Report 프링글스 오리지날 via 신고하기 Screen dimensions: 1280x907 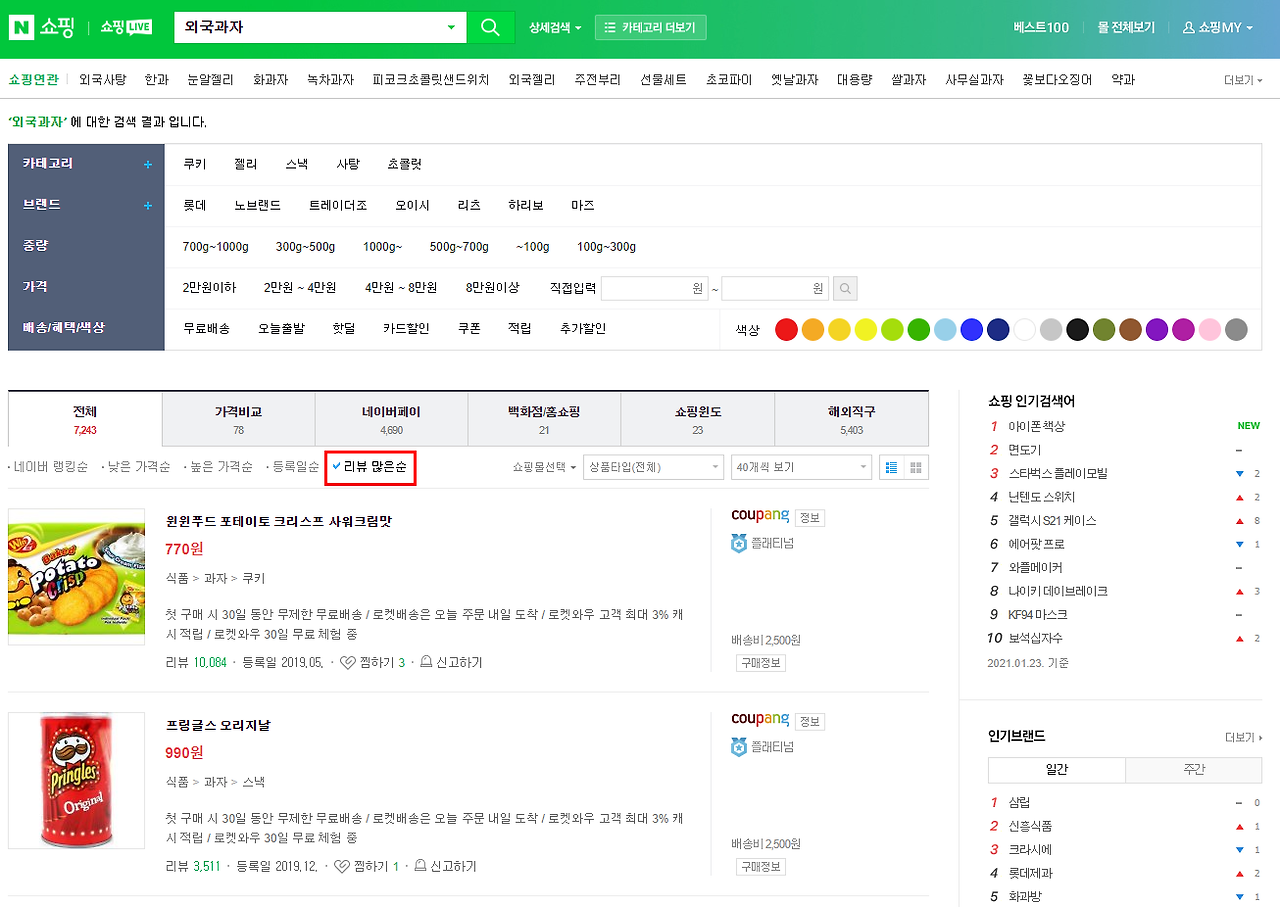point(445,866)
